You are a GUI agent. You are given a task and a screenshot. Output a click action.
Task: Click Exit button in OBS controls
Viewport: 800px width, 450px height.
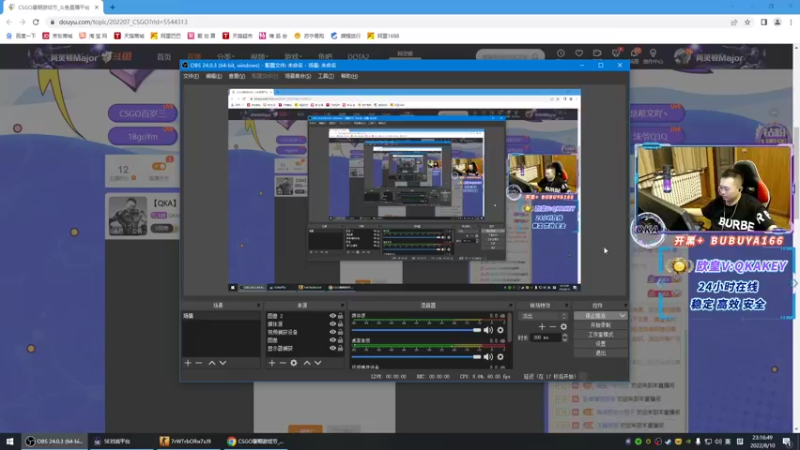(x=601, y=353)
